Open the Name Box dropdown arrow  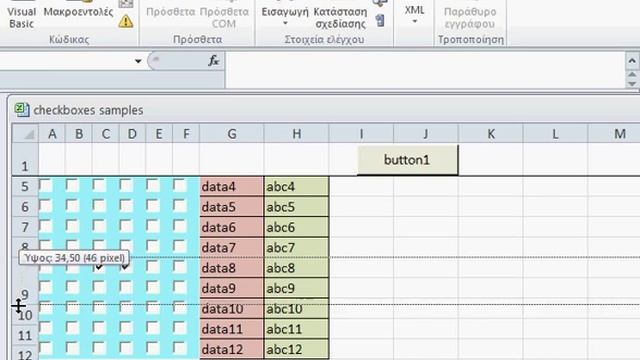point(138,61)
